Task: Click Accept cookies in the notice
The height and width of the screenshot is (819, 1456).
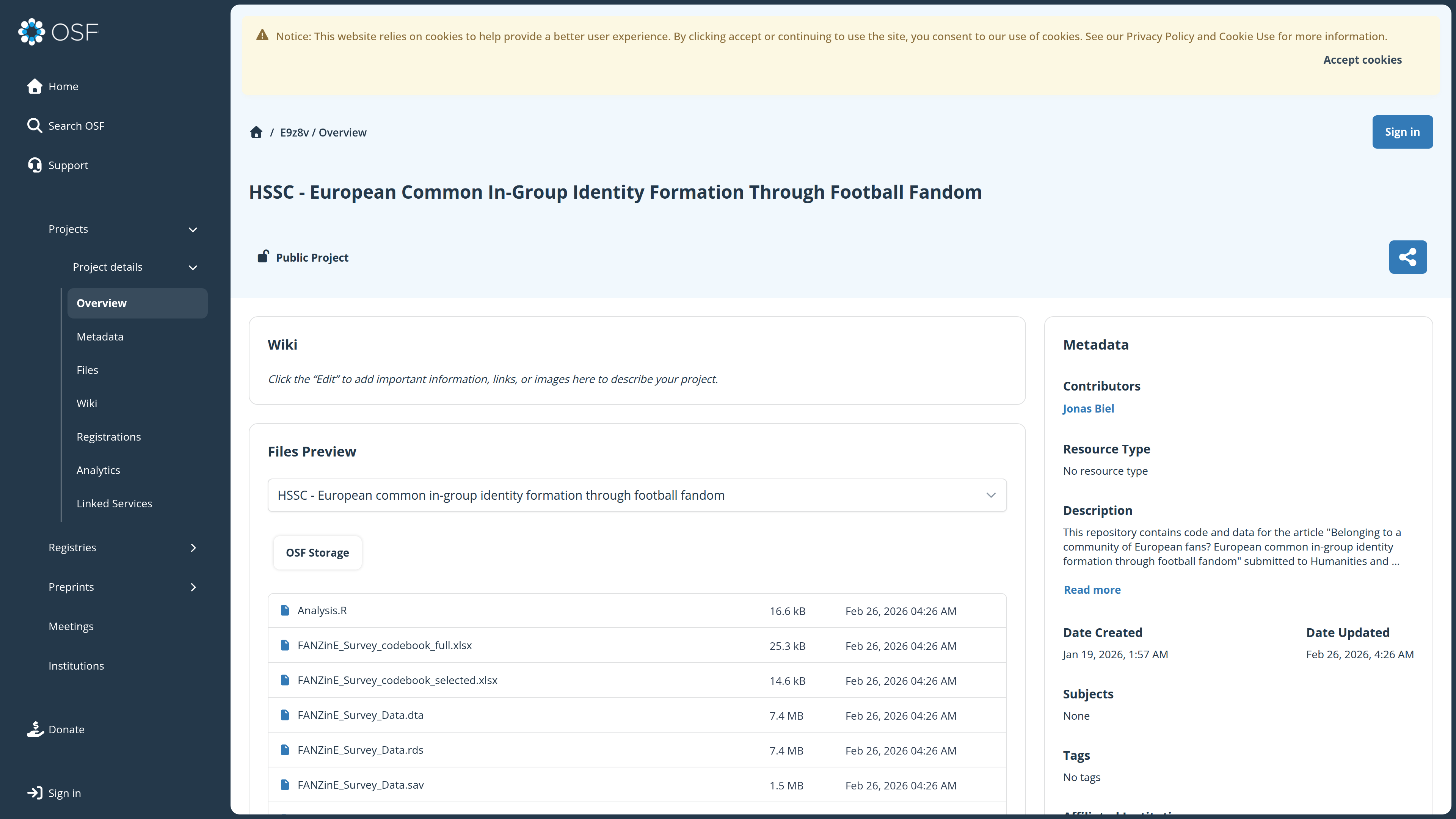Action: pos(1362,60)
